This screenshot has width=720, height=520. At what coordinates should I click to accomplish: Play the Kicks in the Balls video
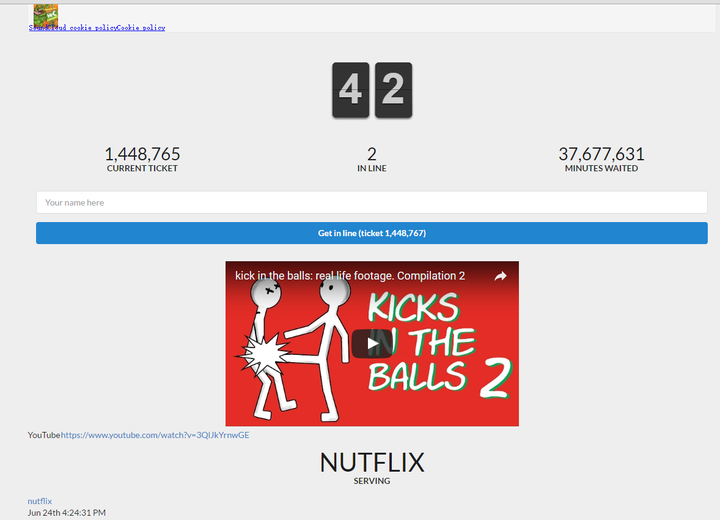pyautogui.click(x=372, y=344)
